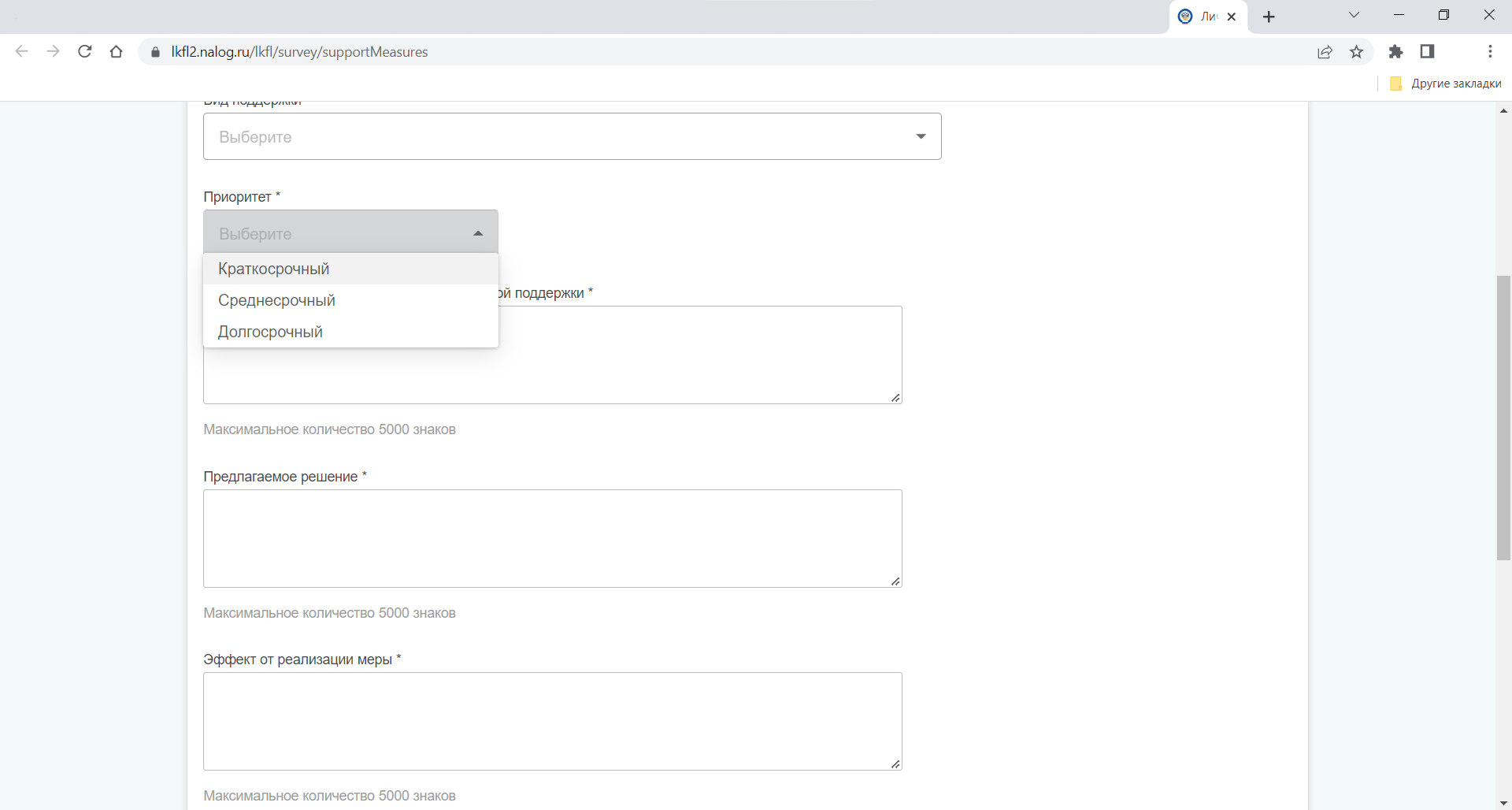Select Среднесрочный priority option
Screen dimensions: 1512x810
(276, 300)
